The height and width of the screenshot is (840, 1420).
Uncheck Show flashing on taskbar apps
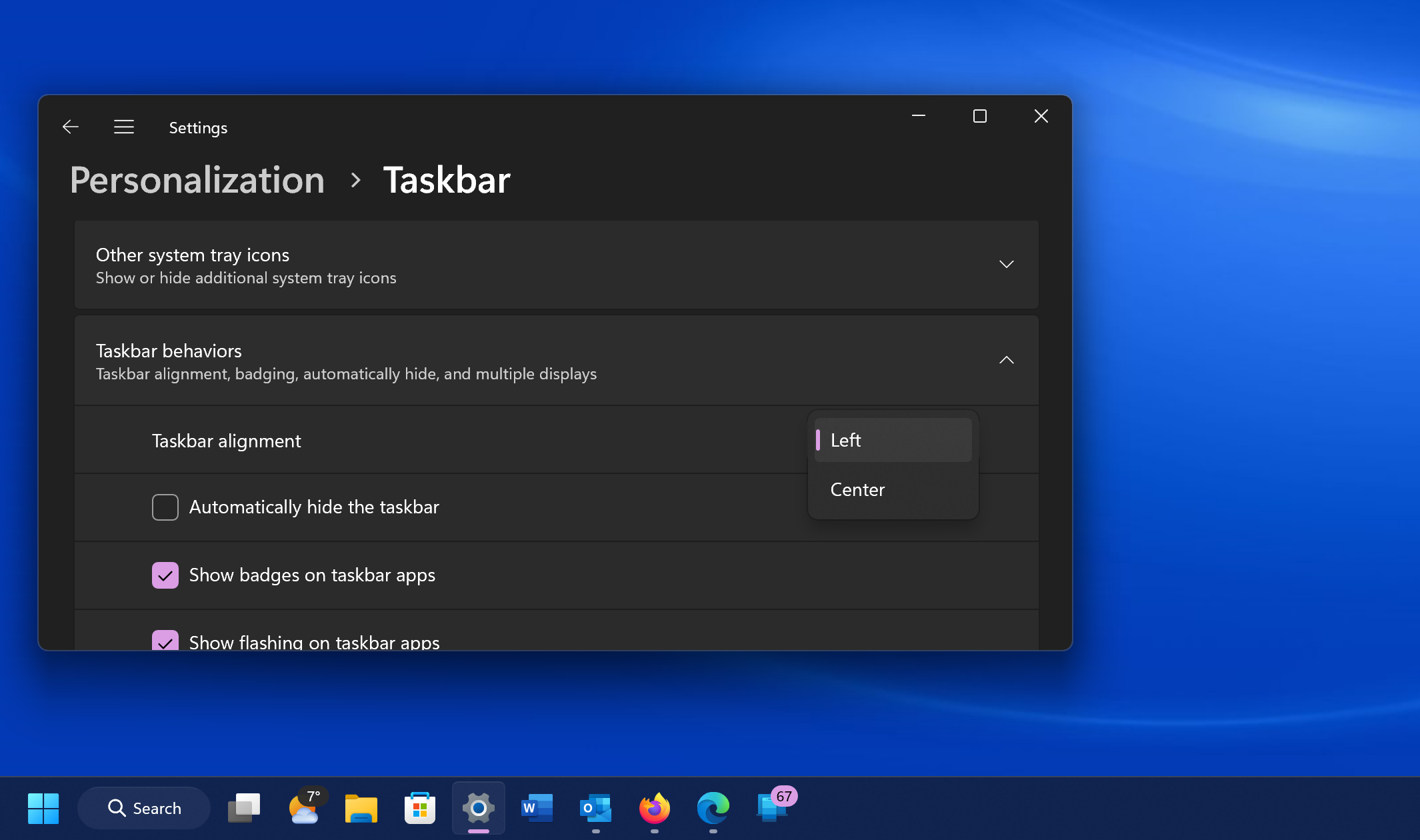pyautogui.click(x=165, y=642)
